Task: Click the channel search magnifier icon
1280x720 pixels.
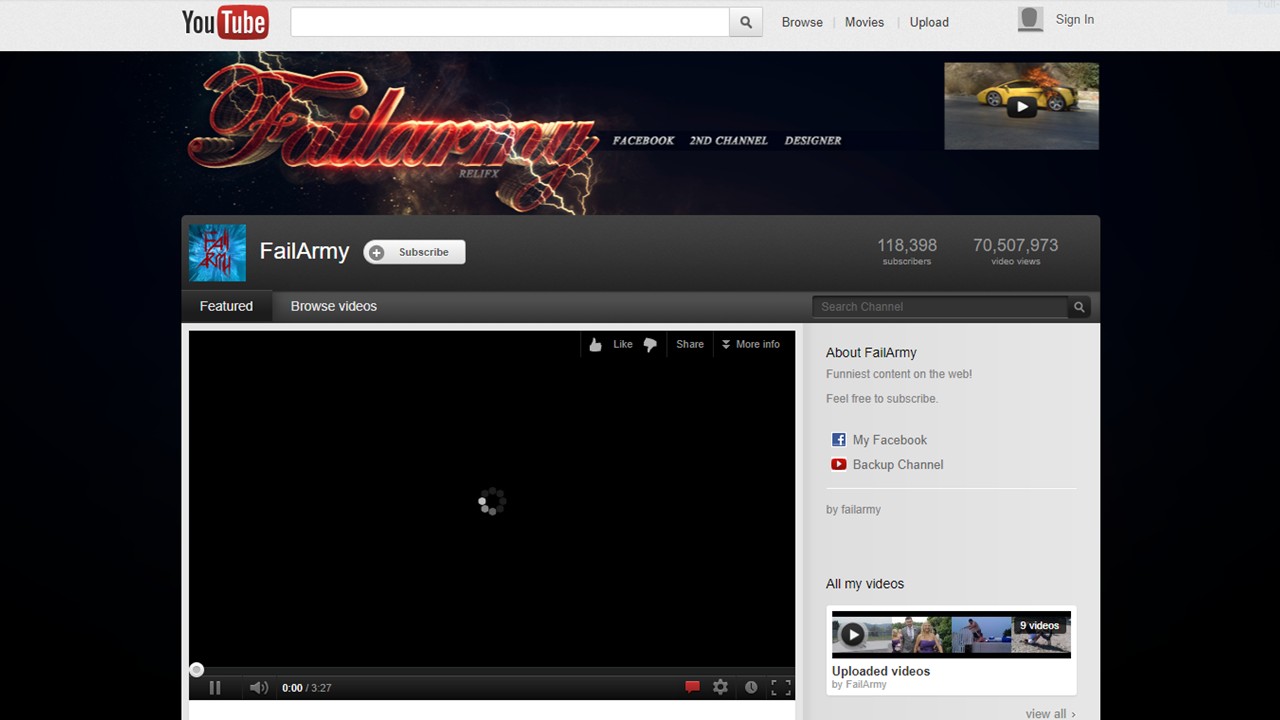Action: click(1079, 307)
